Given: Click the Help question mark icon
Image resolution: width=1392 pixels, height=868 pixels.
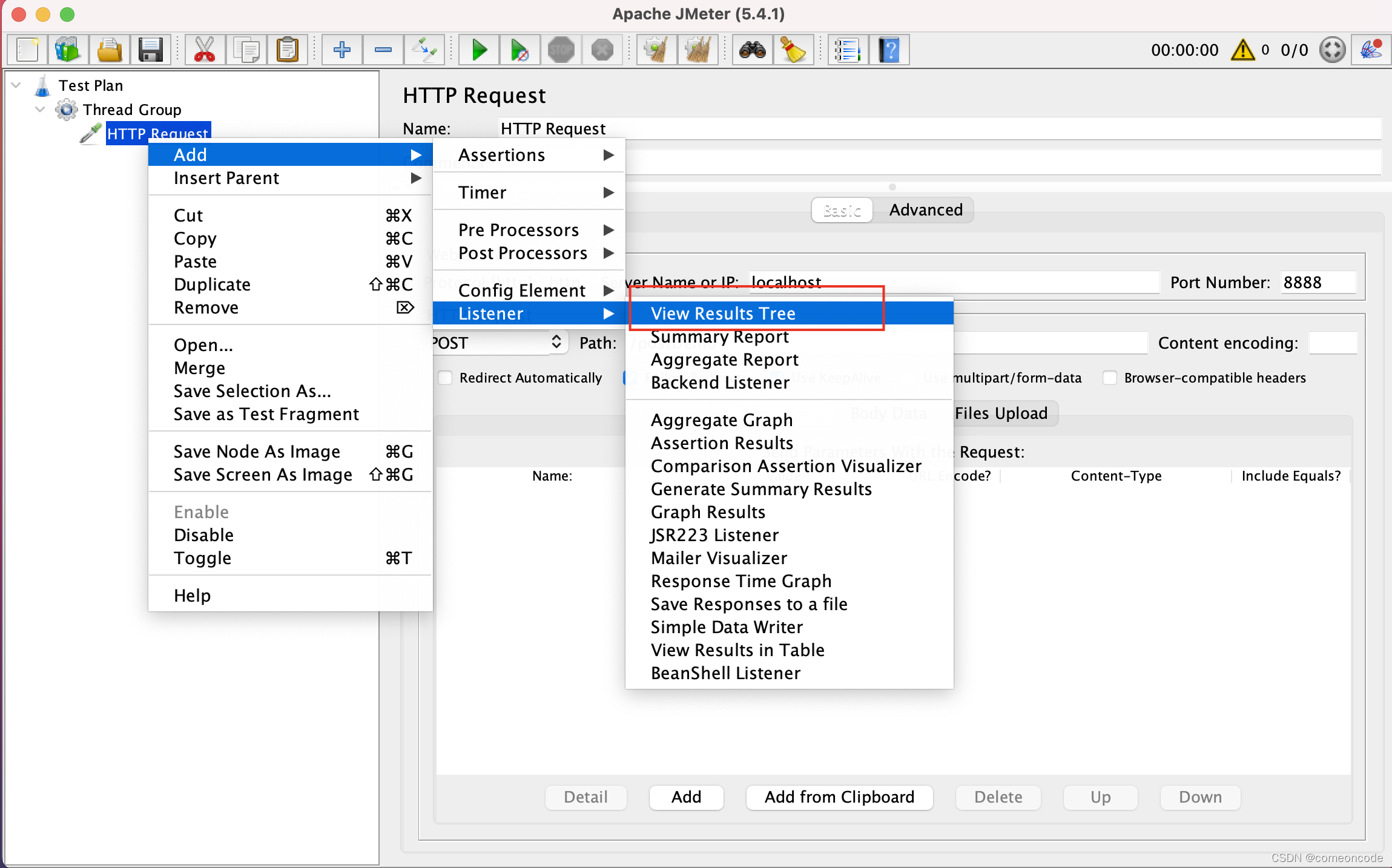Looking at the screenshot, I should pyautogui.click(x=889, y=50).
